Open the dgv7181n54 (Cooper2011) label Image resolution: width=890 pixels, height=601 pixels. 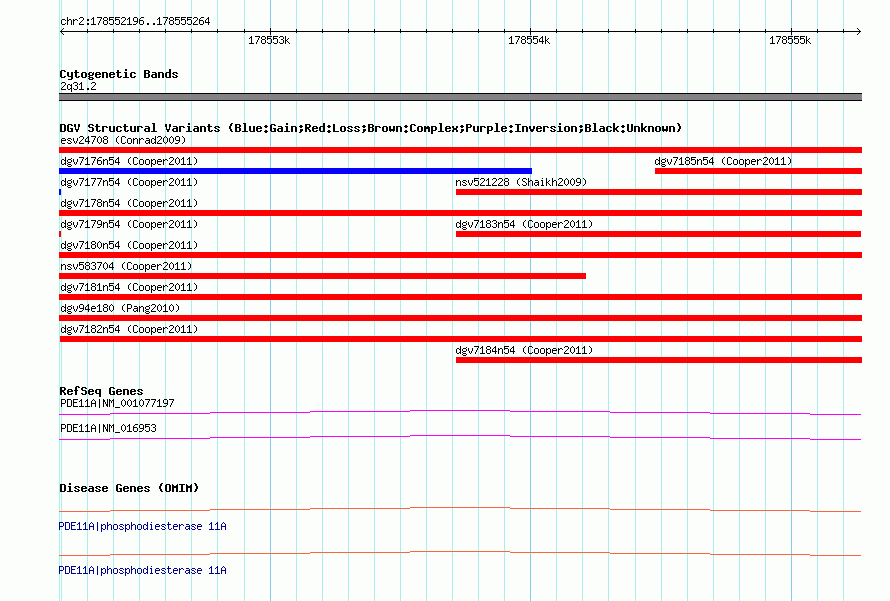tap(129, 287)
